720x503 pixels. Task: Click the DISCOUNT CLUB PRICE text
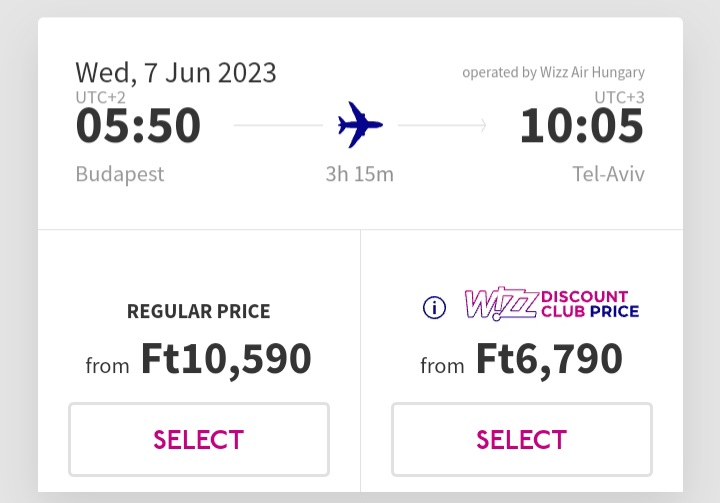pyautogui.click(x=590, y=304)
